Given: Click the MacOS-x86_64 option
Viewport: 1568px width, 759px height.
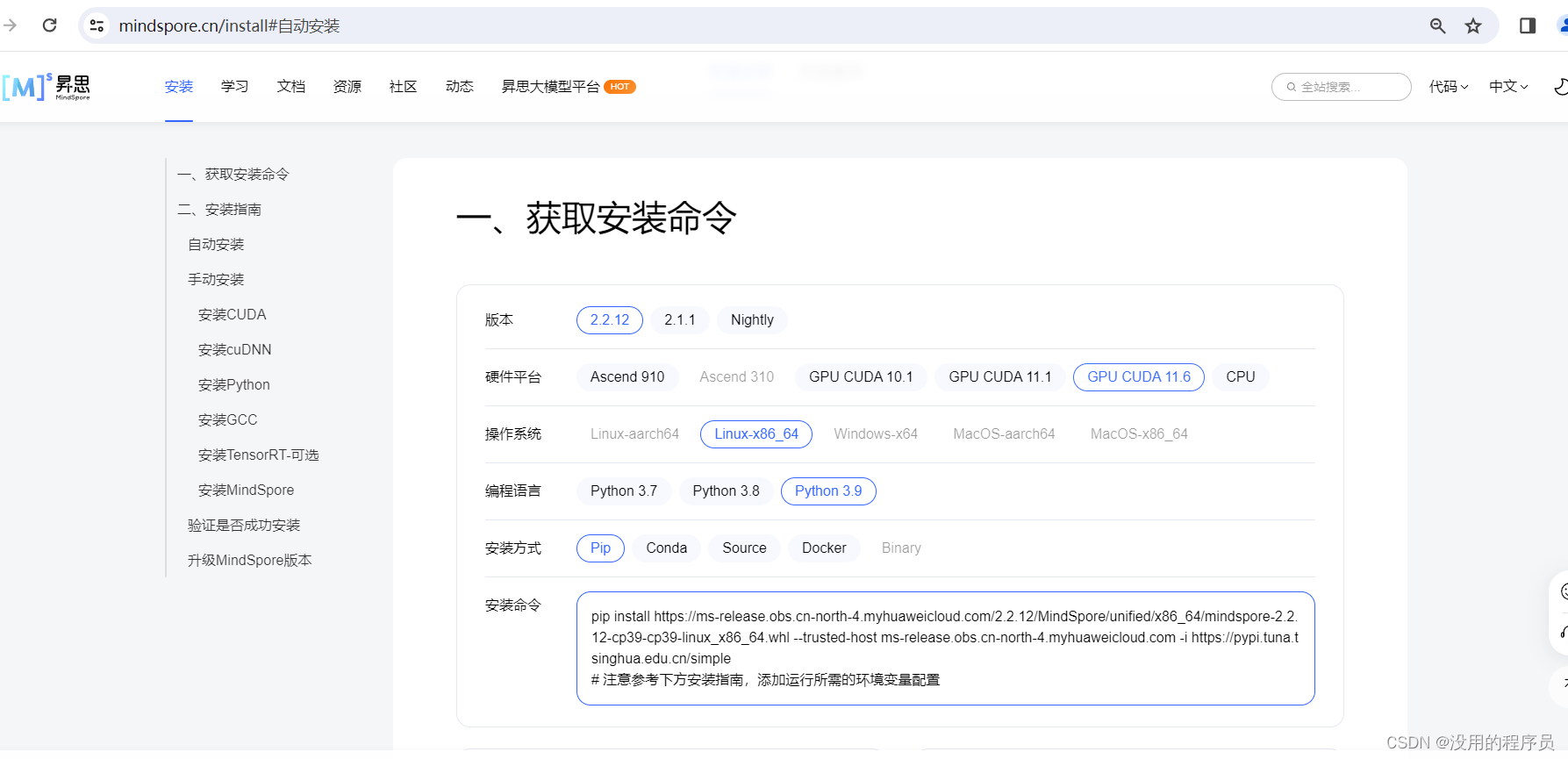Looking at the screenshot, I should pos(1139,434).
